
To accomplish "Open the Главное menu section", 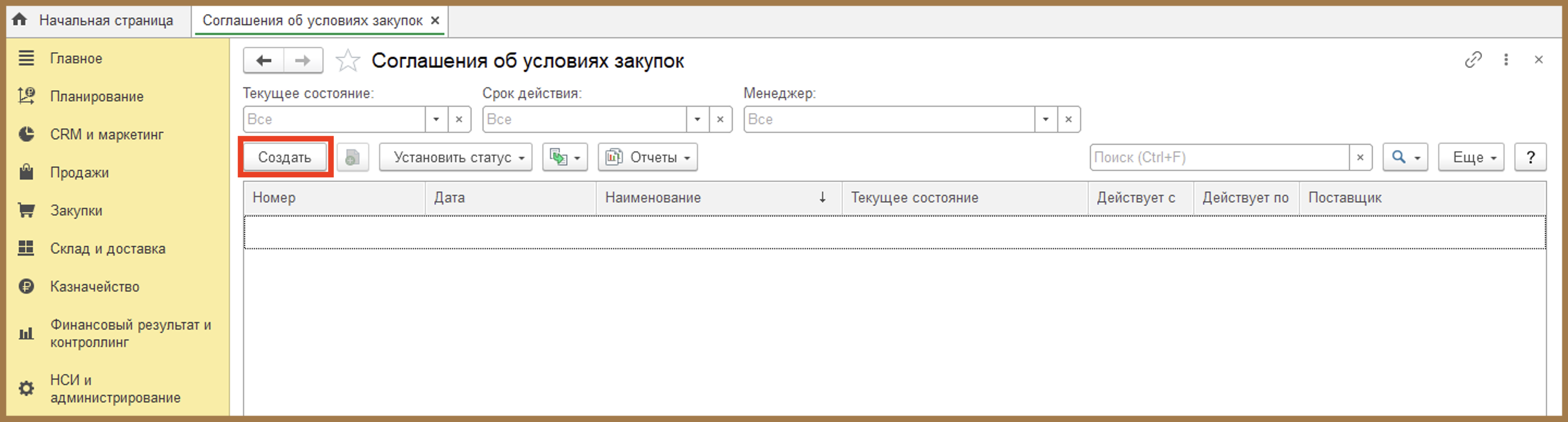I will click(76, 58).
